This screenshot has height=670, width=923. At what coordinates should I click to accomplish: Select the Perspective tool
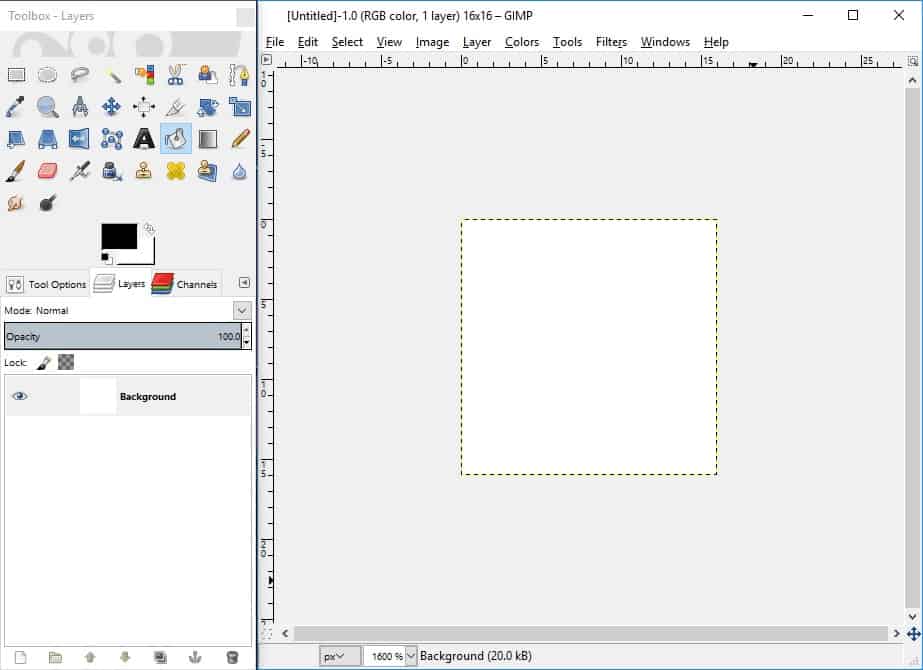(48, 139)
